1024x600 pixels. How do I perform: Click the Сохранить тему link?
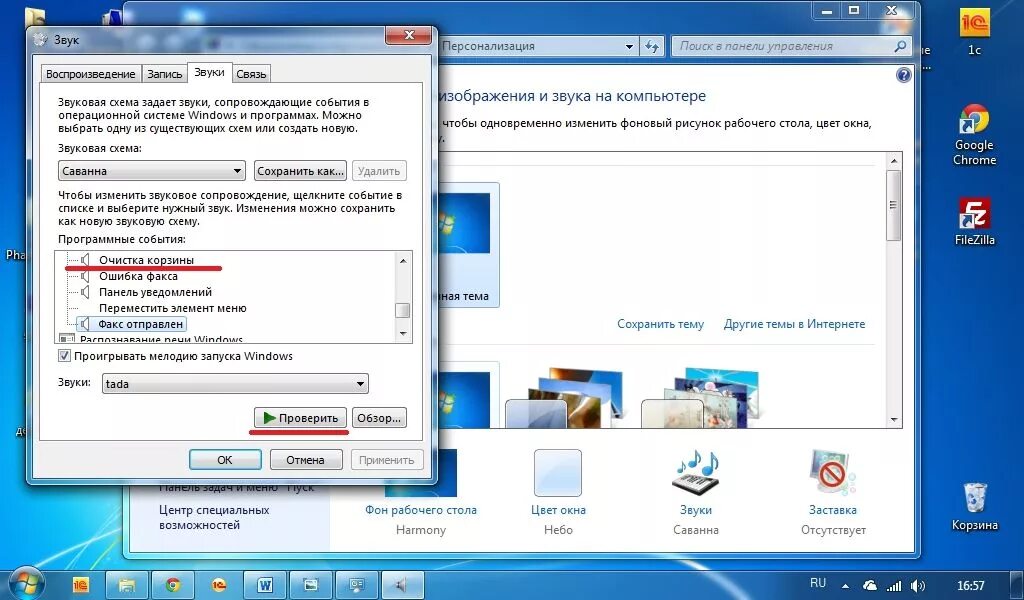660,324
